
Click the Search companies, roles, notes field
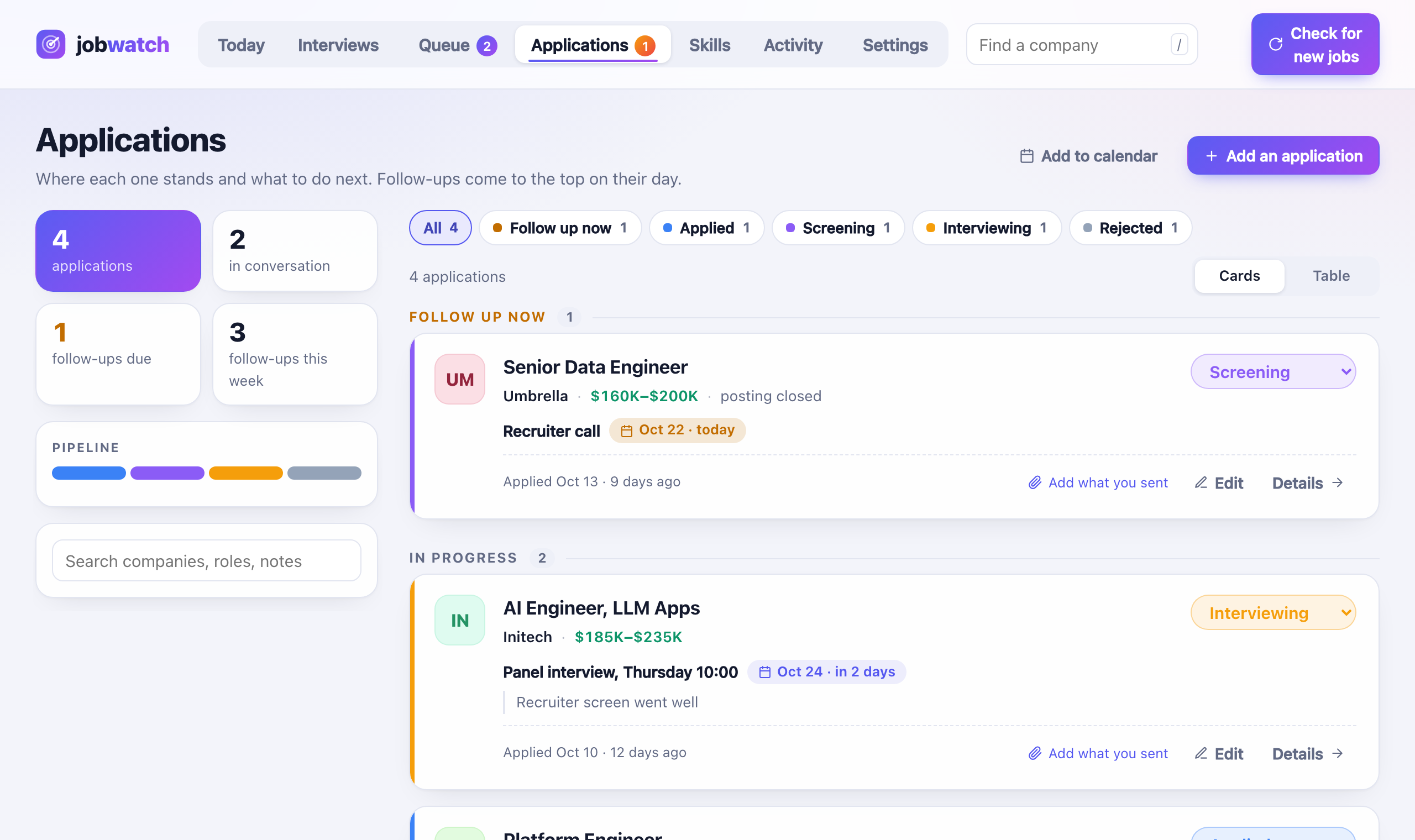point(207,561)
